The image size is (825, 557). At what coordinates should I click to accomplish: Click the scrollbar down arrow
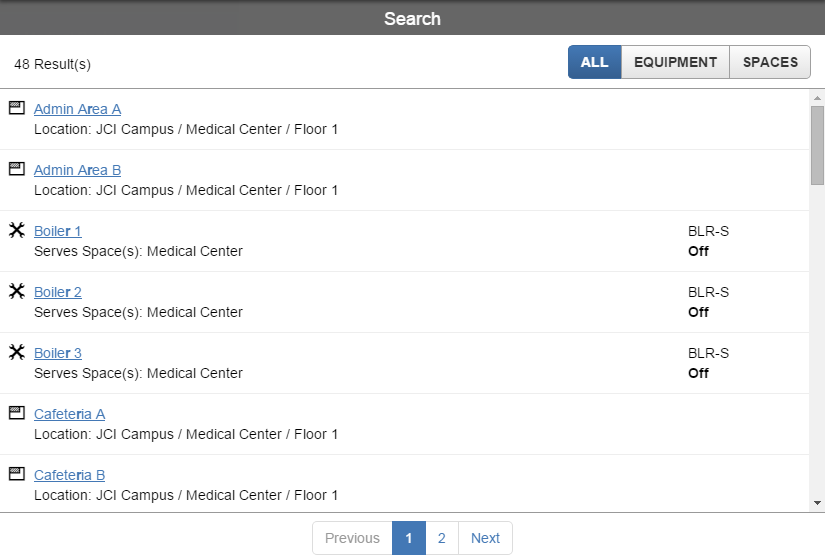tap(817, 503)
